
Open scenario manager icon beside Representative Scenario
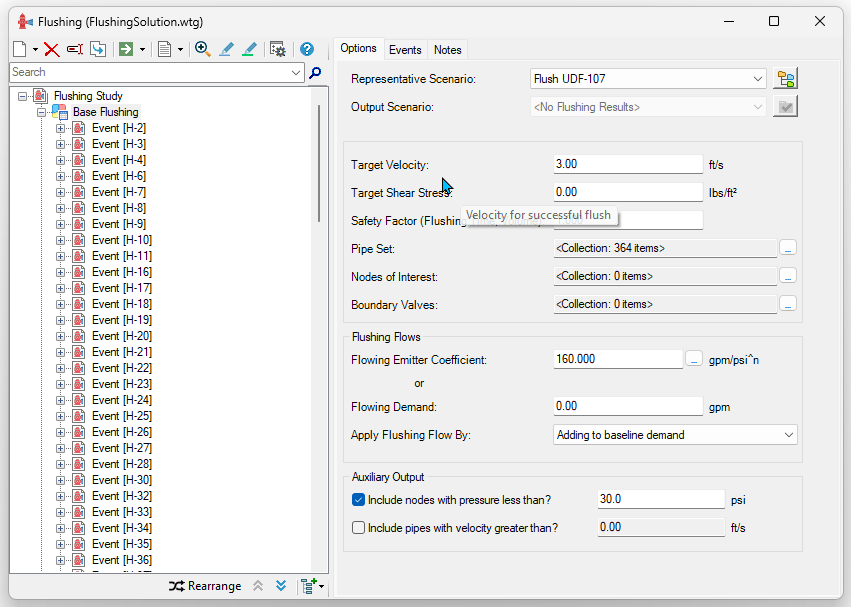pos(785,79)
